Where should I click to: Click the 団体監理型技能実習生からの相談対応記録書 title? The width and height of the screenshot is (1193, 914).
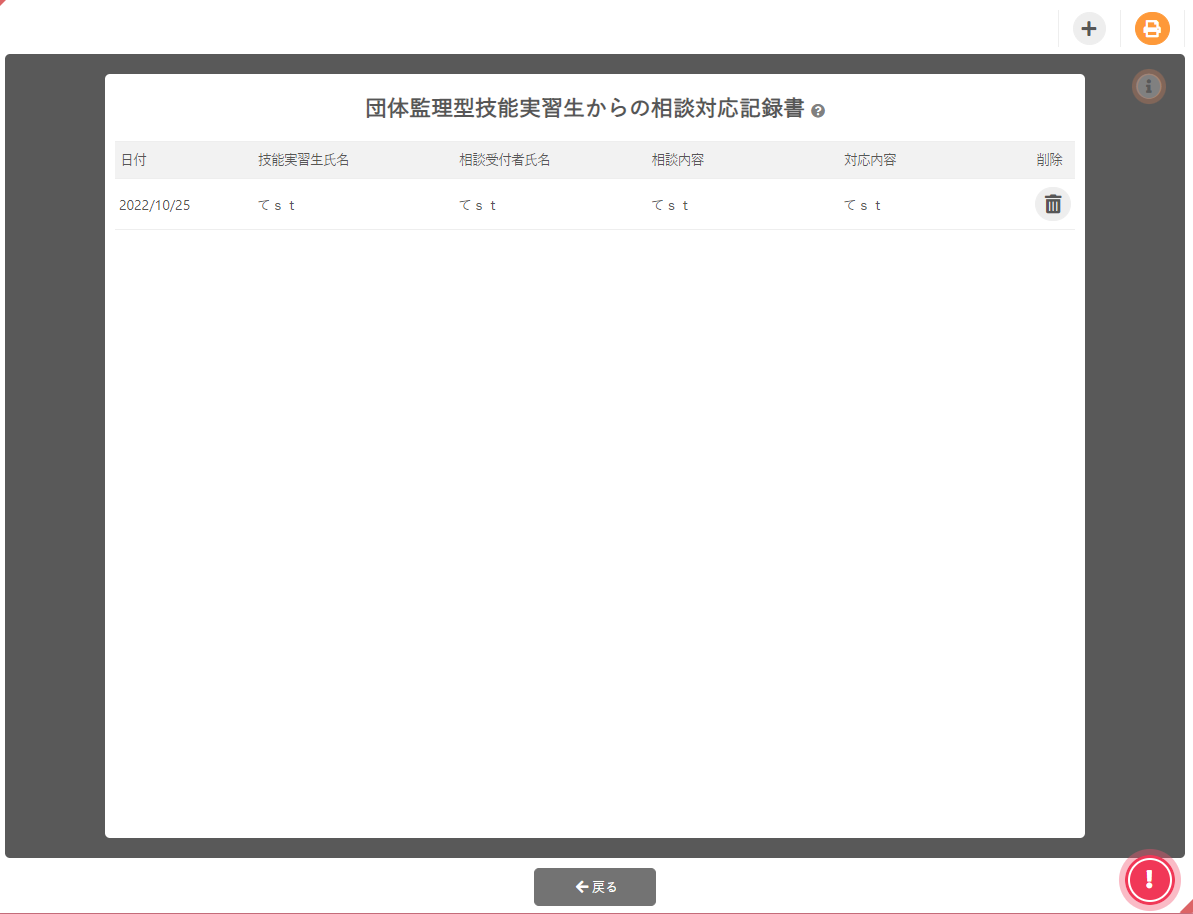tap(584, 109)
